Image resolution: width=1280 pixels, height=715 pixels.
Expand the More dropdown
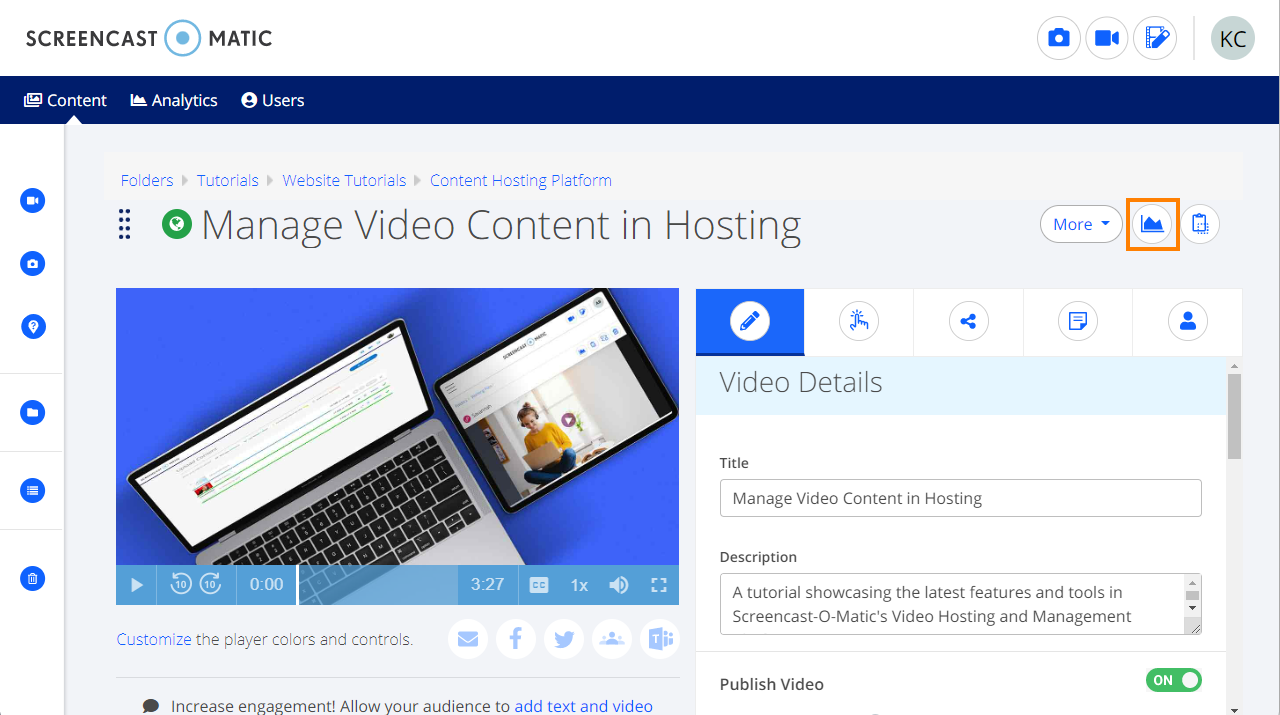click(1081, 224)
